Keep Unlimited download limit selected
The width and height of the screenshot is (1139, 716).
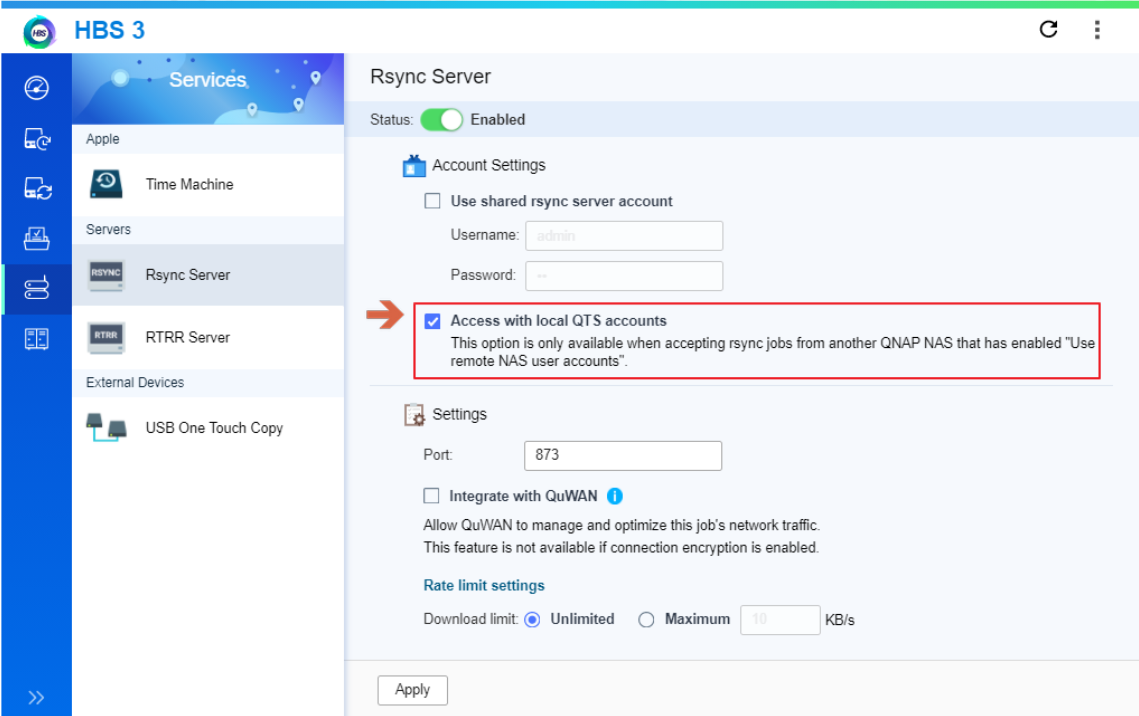[x=535, y=619]
